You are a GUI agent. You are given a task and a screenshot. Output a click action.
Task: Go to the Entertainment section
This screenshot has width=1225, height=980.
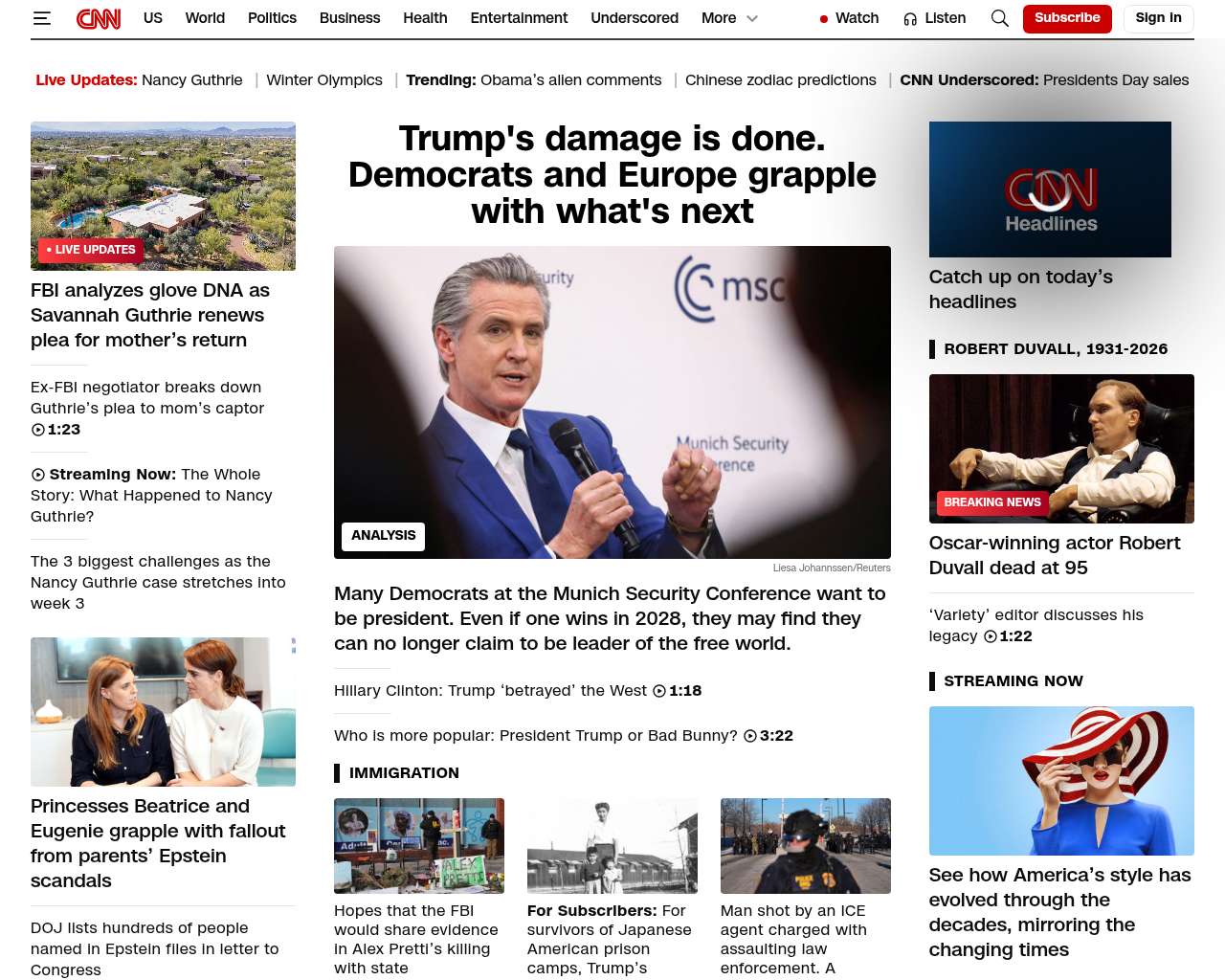[519, 18]
